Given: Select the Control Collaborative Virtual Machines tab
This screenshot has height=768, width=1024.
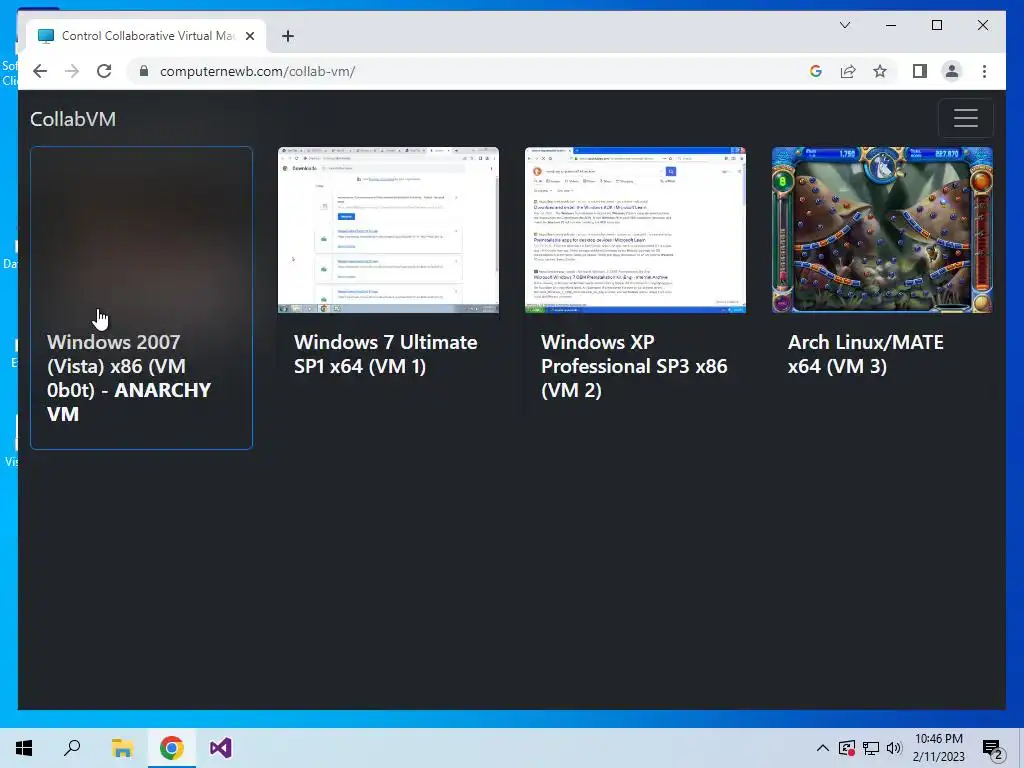Looking at the screenshot, I should click(146, 36).
